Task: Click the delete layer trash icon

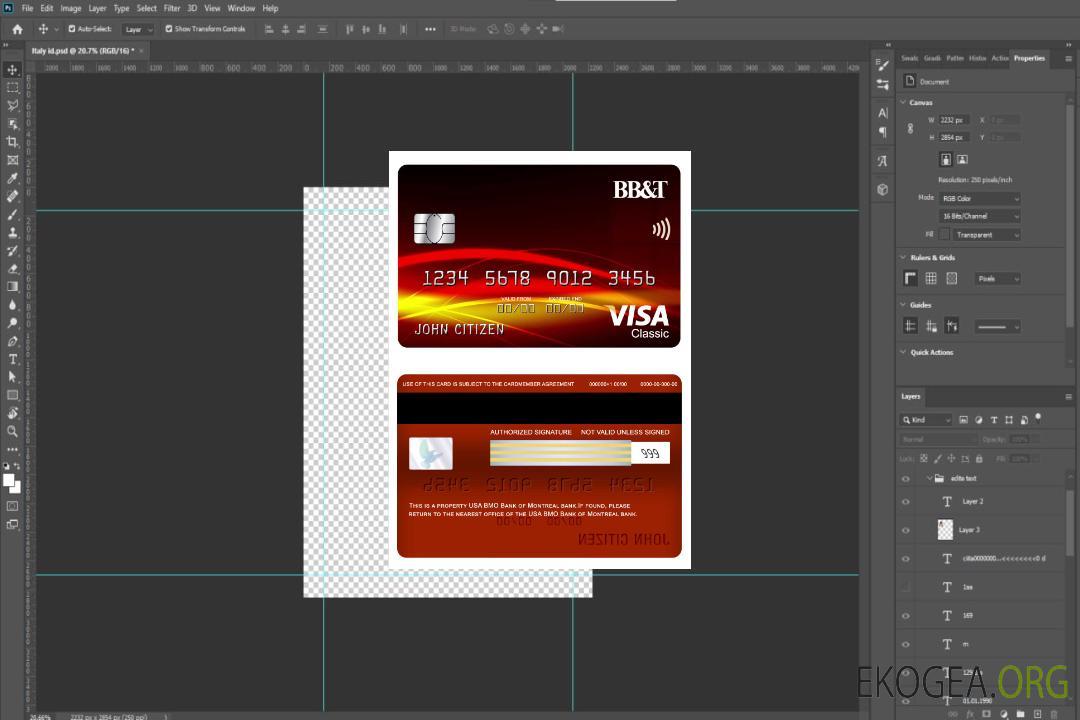Action: (1054, 714)
